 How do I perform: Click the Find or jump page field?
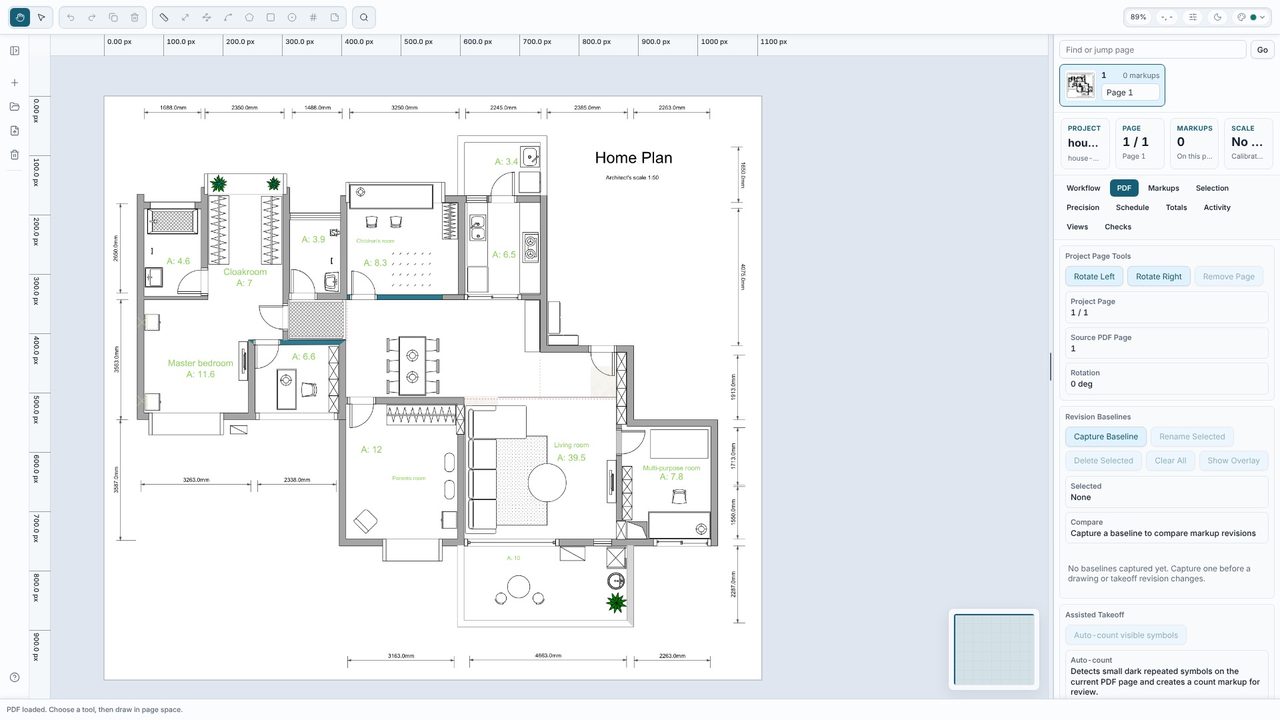(x=1153, y=50)
